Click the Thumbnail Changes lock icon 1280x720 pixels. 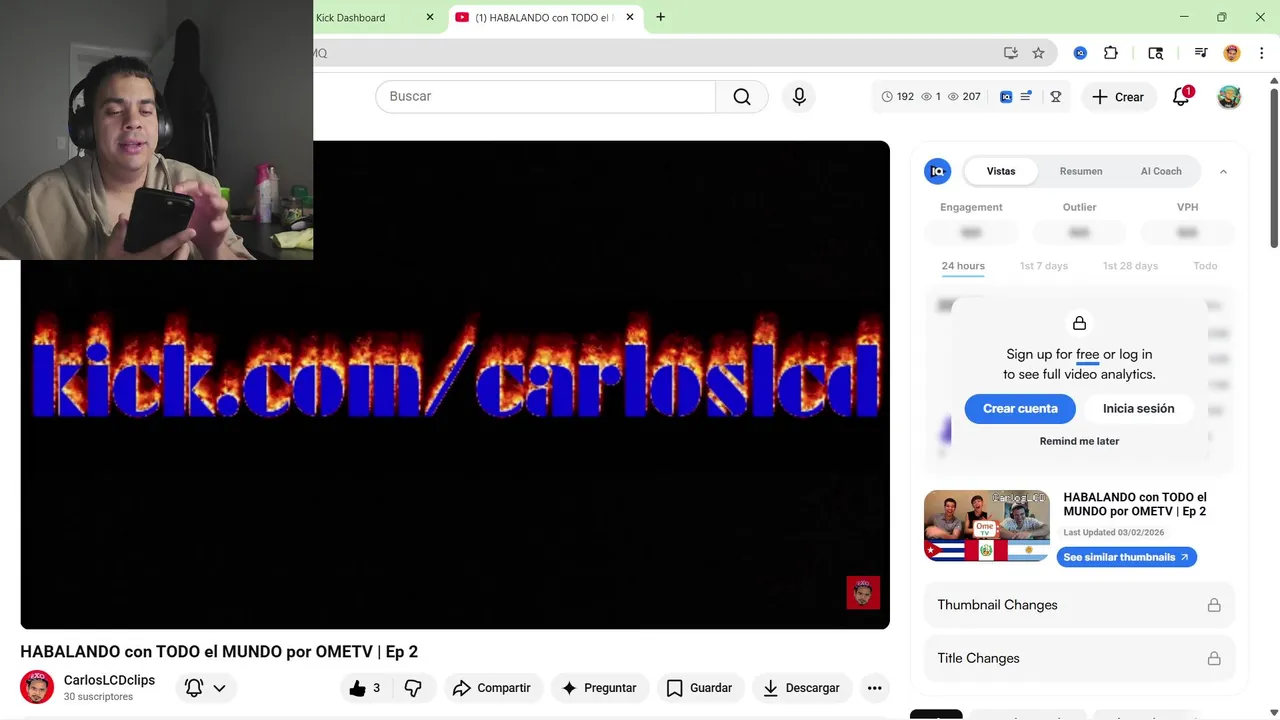tap(1213, 605)
